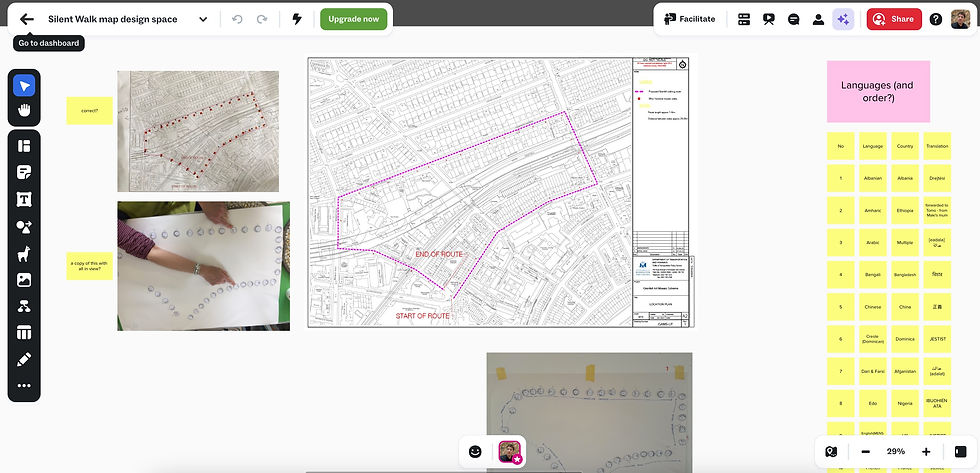This screenshot has width=980, height=473.
Task: Select the 'Ethiopia' sticky note
Action: click(905, 211)
